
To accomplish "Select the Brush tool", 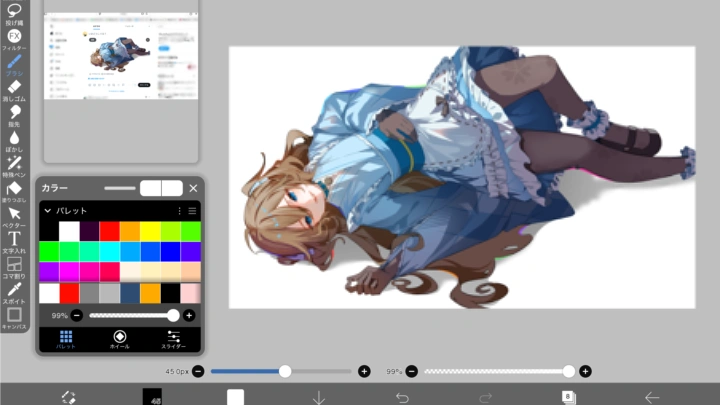I will [14, 65].
